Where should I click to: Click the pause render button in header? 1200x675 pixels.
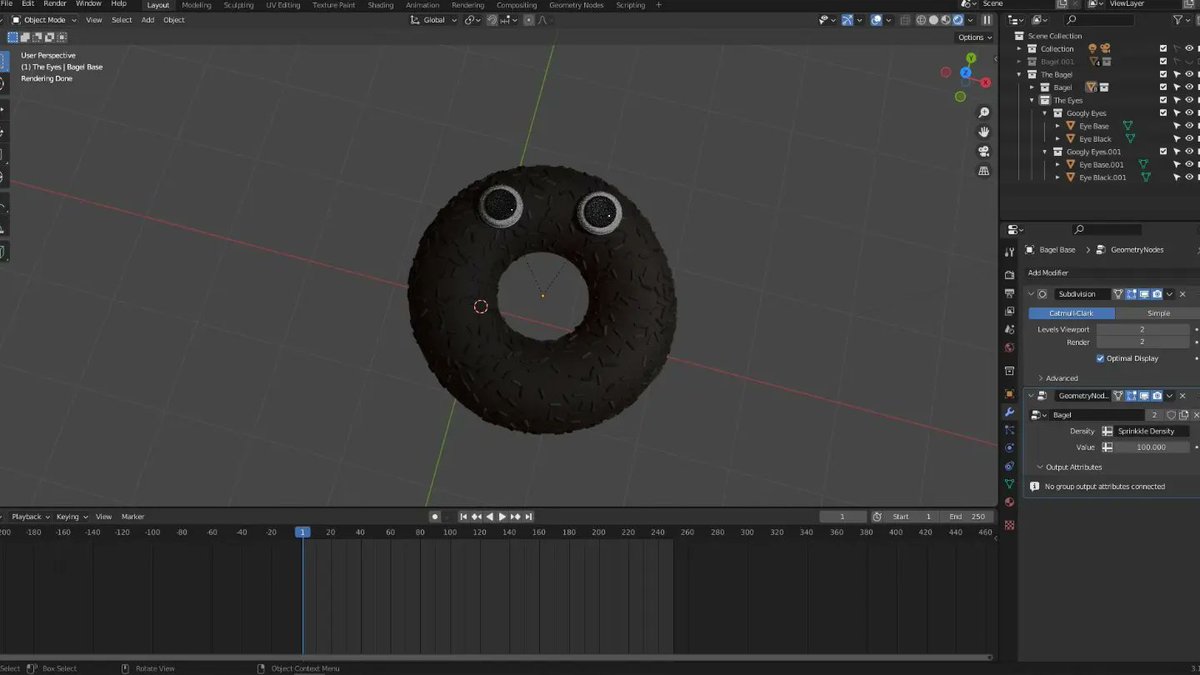tap(987, 20)
